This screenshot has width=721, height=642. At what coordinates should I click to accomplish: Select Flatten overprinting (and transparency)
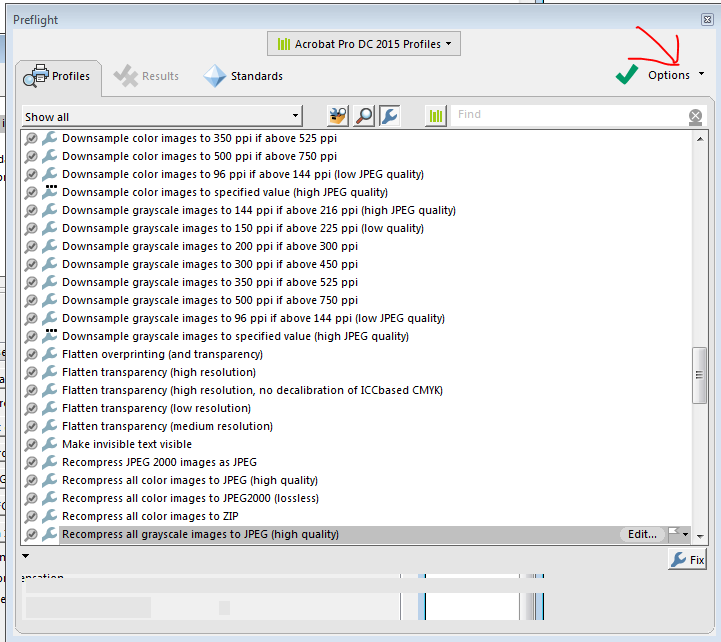point(162,354)
